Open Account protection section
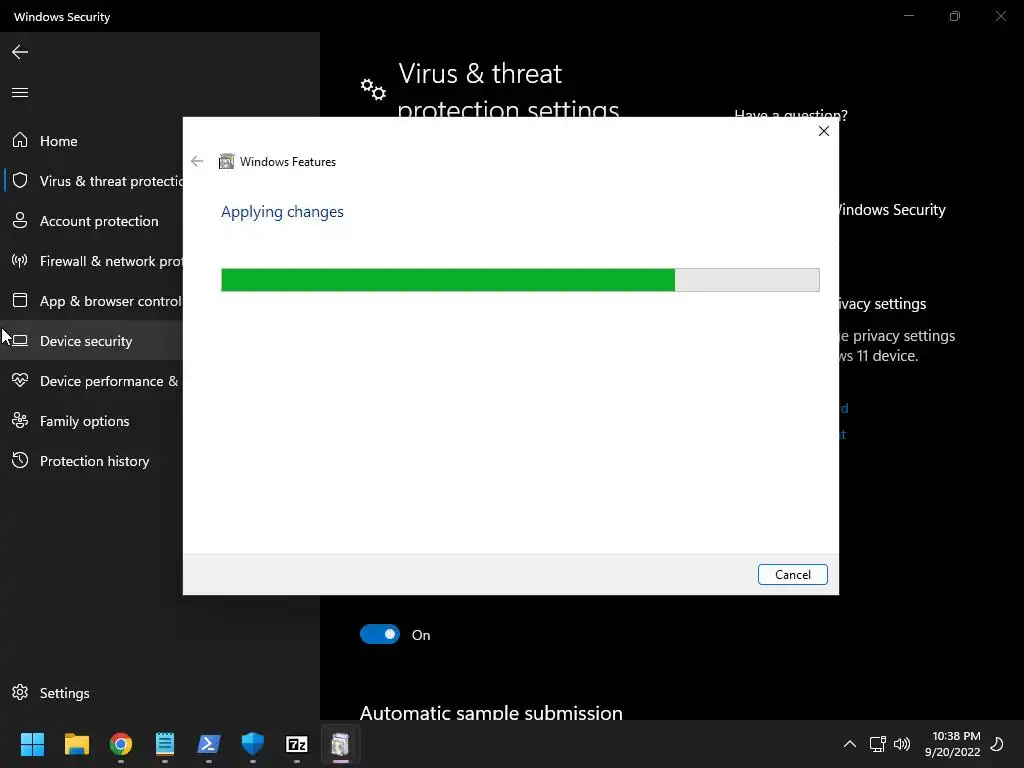 tap(91, 221)
